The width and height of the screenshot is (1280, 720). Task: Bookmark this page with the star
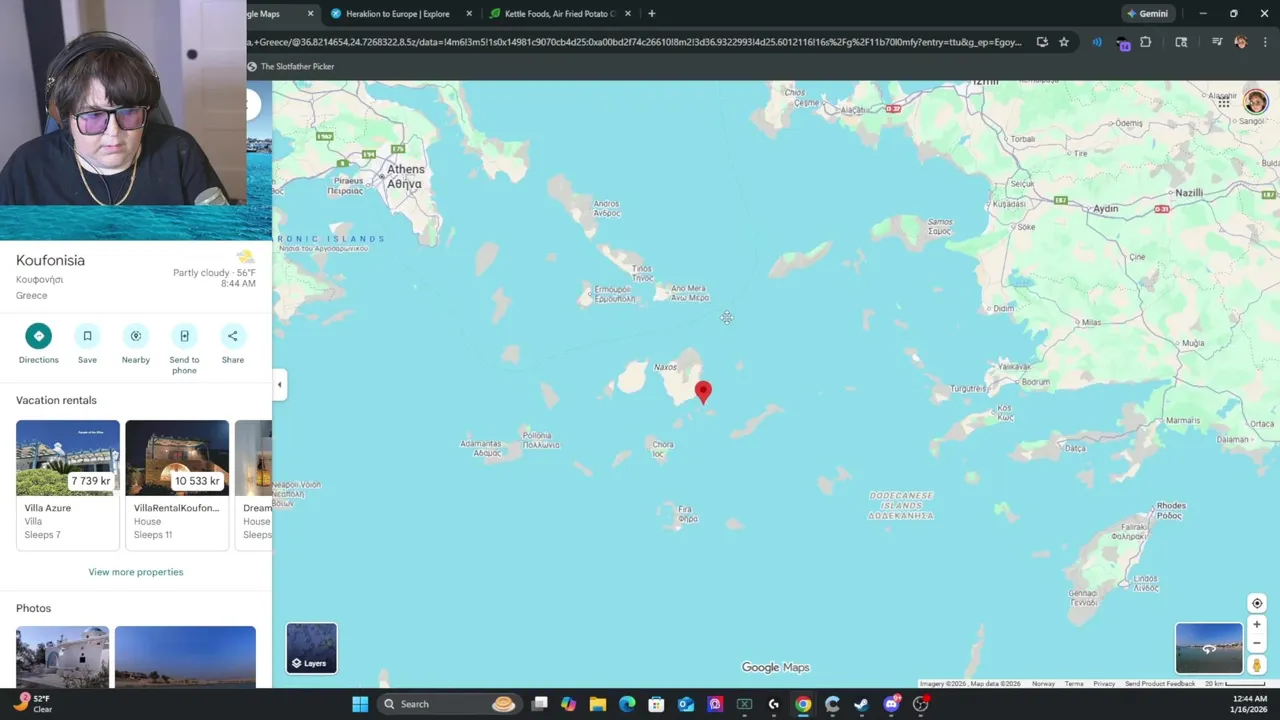click(x=1064, y=42)
